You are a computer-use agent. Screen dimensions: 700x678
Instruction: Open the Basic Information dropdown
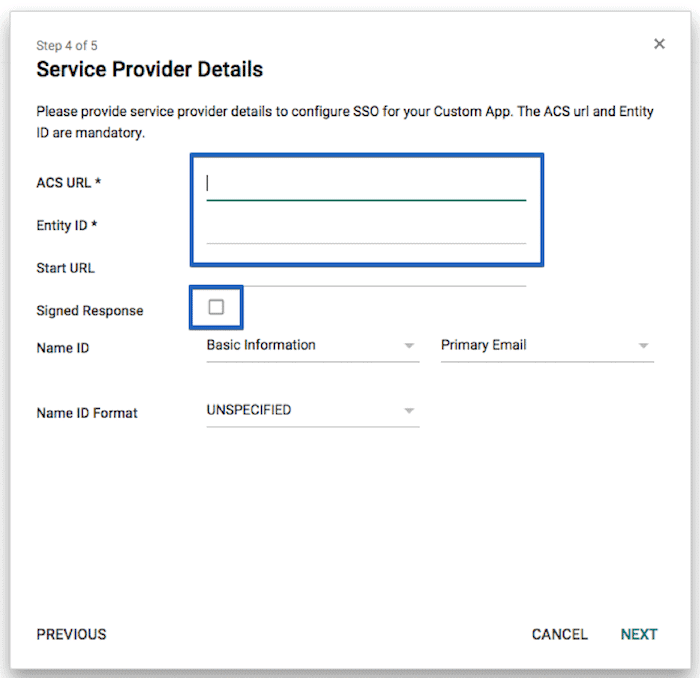point(312,345)
